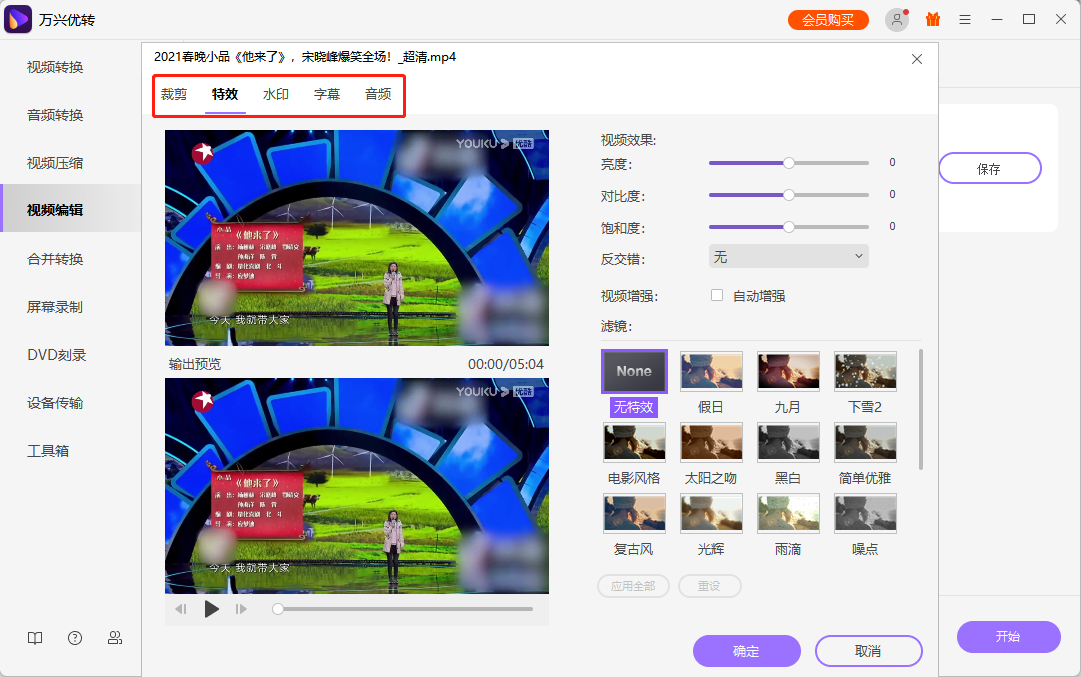Adjust the saturation (饱和度) slider
This screenshot has width=1081, height=677.
[x=789, y=227]
